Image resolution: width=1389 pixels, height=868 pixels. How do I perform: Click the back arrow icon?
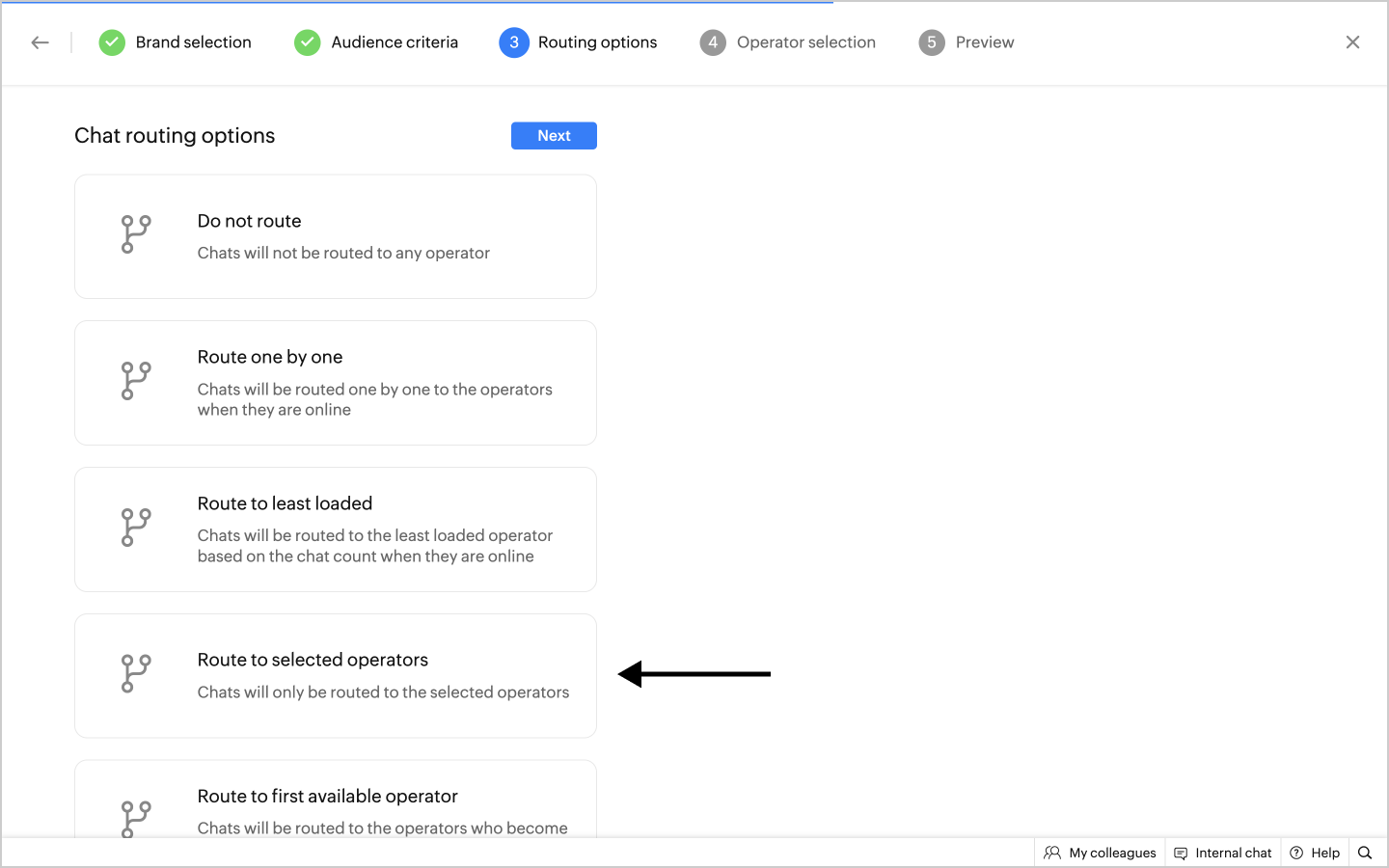click(x=40, y=42)
